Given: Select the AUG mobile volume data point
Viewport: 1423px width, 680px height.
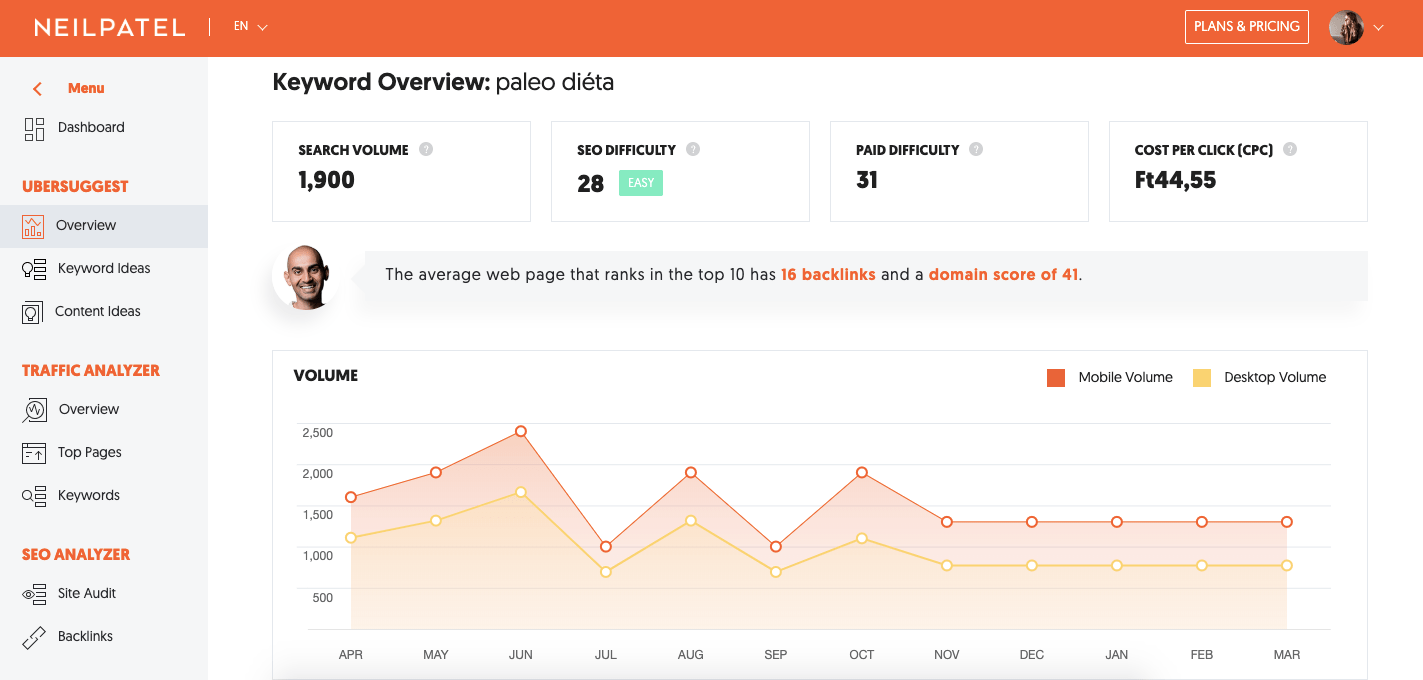Looking at the screenshot, I should tap(691, 473).
